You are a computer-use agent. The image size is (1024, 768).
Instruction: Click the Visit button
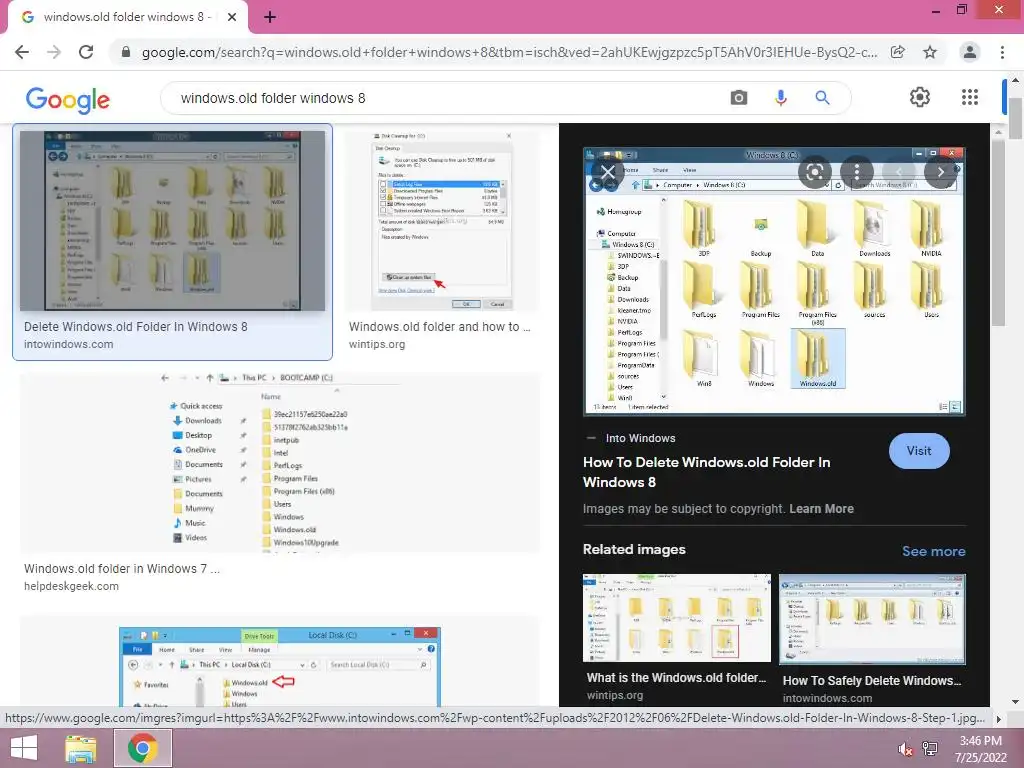tap(919, 451)
